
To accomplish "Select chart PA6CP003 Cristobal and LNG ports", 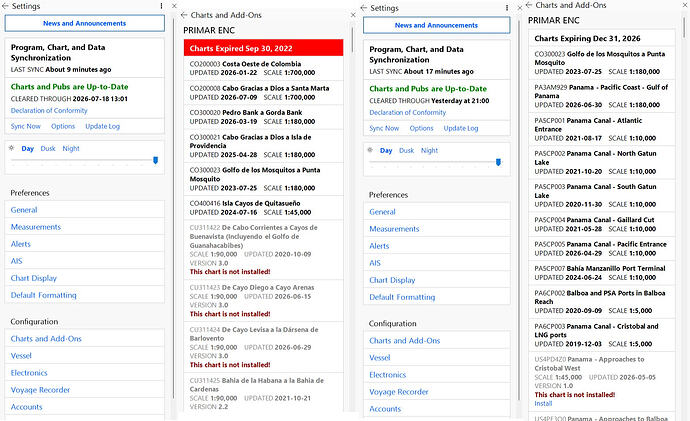I will [602, 335].
